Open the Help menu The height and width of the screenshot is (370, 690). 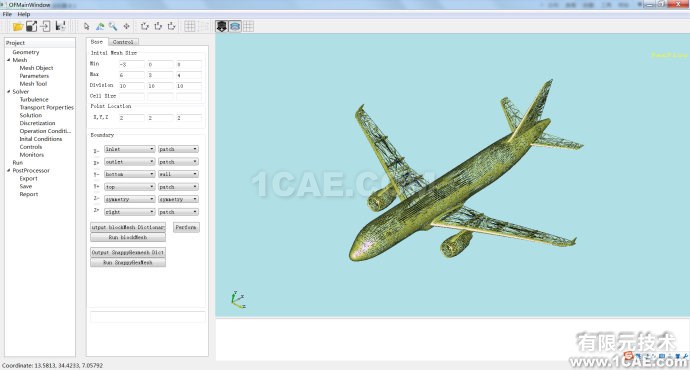(x=24, y=14)
